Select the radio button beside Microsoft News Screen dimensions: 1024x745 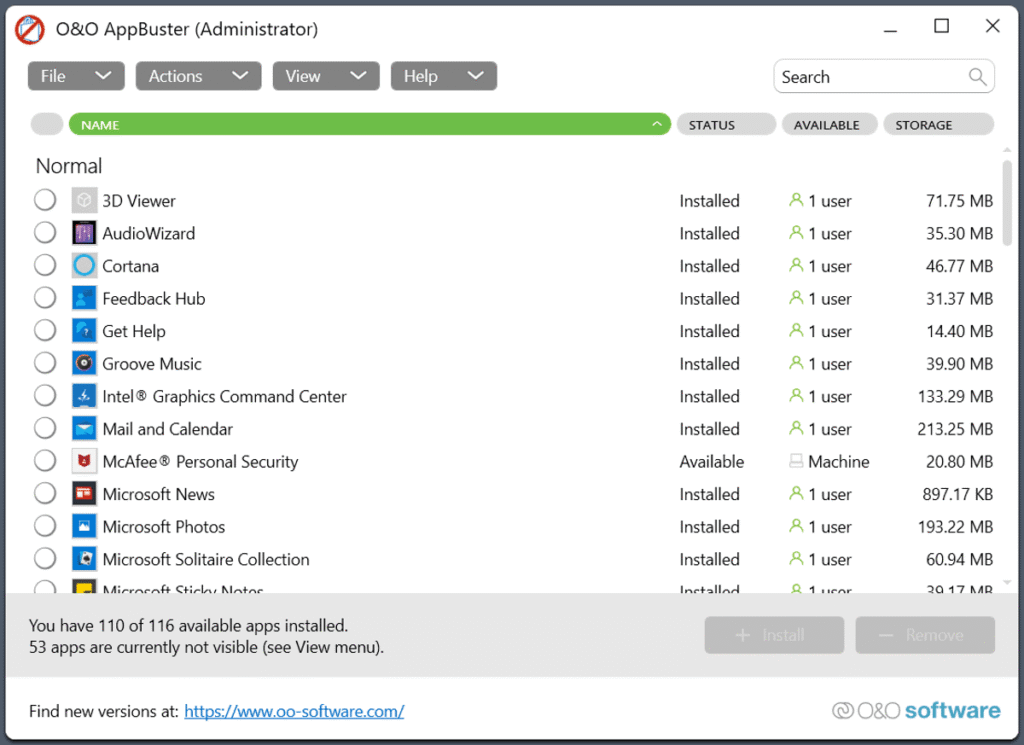pyautogui.click(x=44, y=493)
